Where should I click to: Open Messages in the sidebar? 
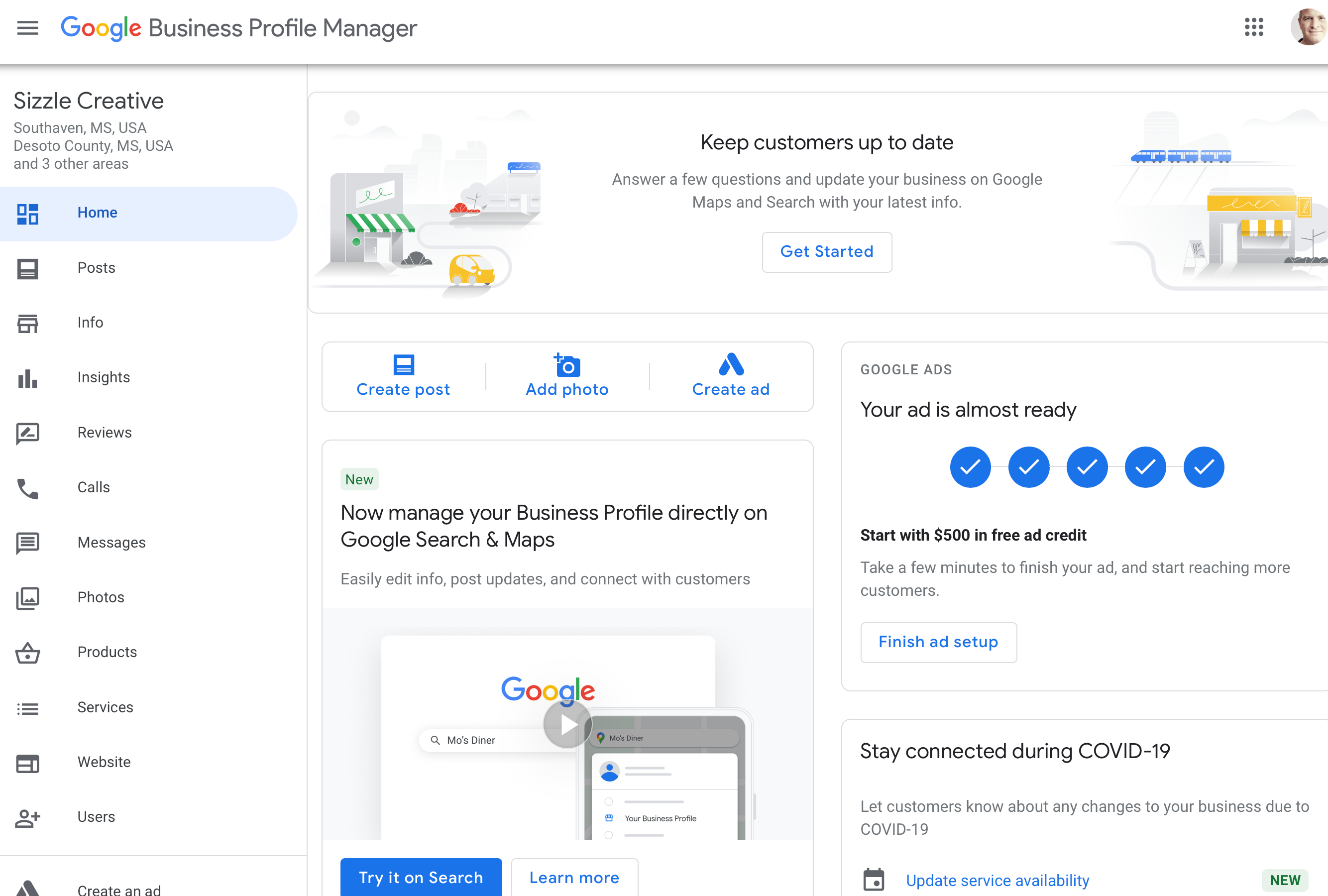pos(148,543)
